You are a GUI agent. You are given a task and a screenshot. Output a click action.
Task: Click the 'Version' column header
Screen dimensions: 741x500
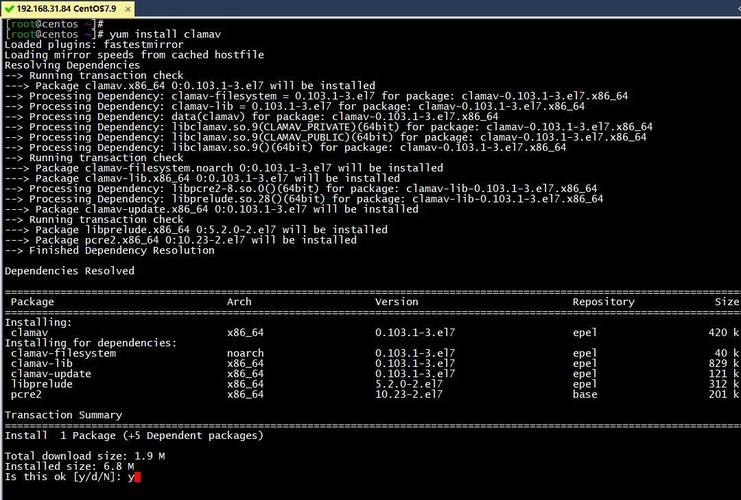pos(396,302)
